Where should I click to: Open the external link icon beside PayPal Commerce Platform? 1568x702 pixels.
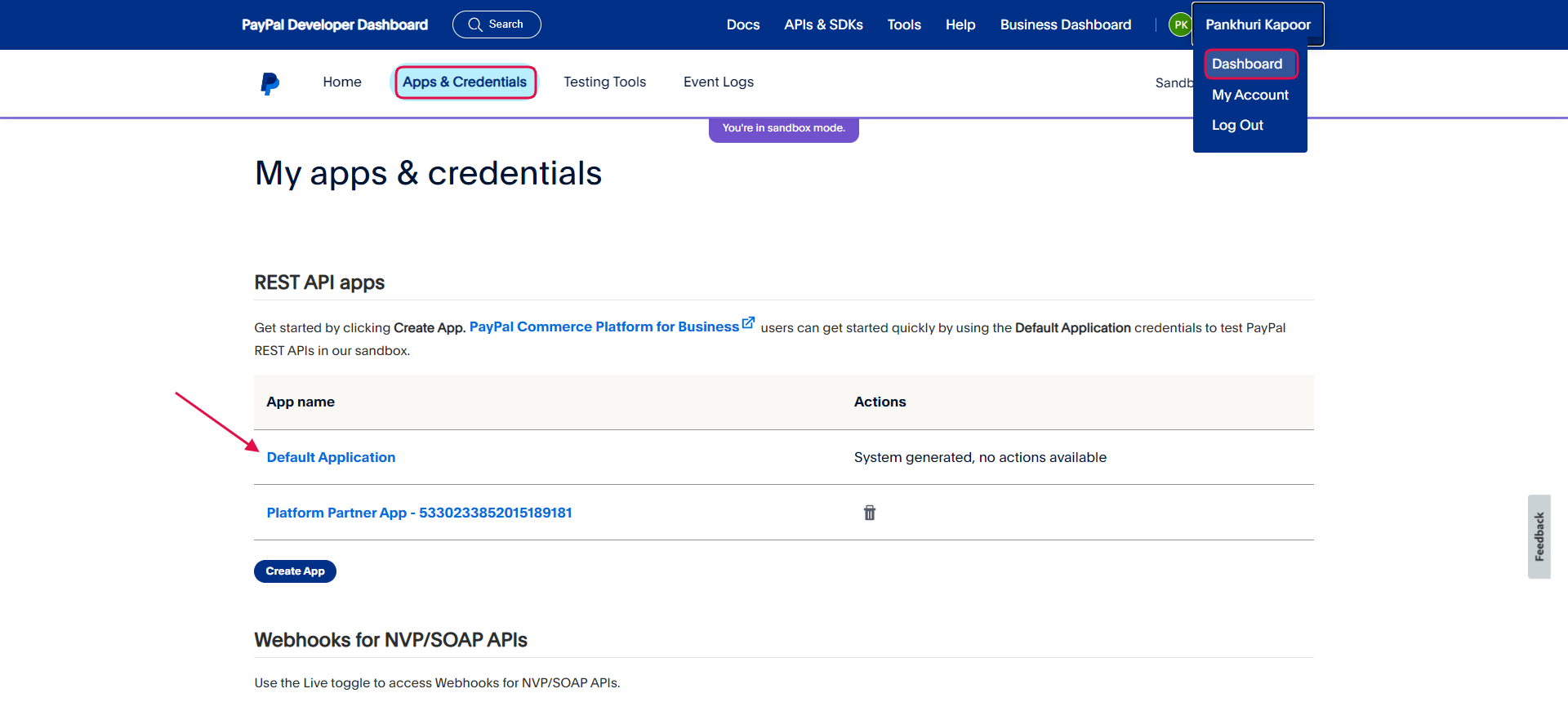click(x=748, y=323)
